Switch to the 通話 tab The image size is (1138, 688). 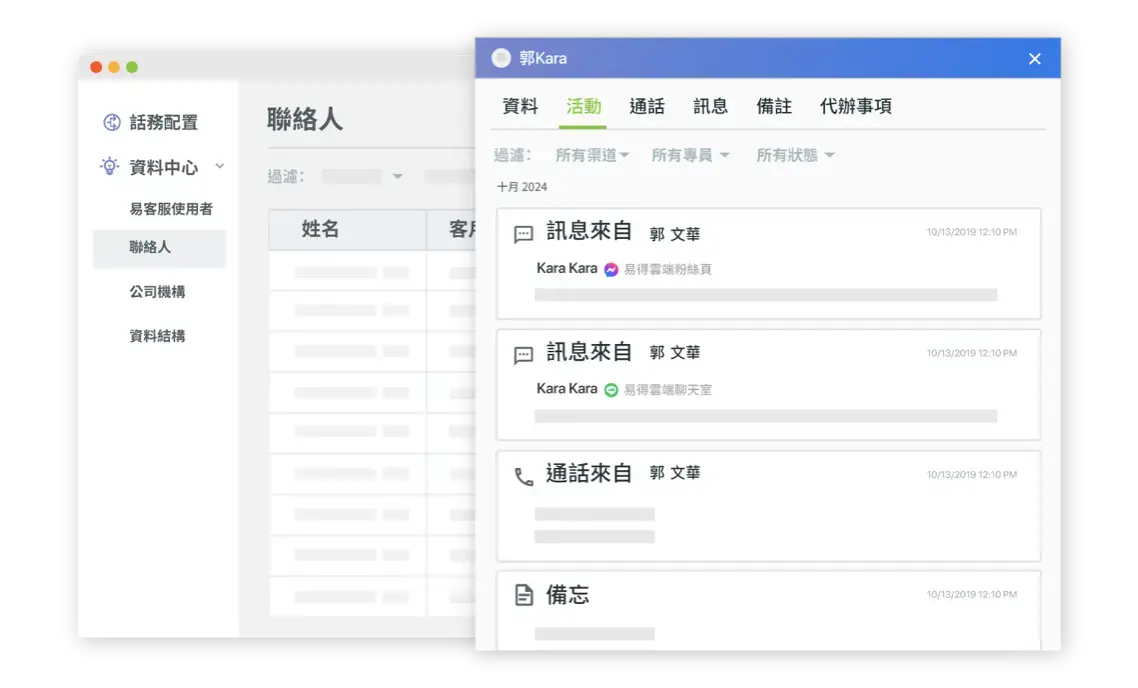647,106
